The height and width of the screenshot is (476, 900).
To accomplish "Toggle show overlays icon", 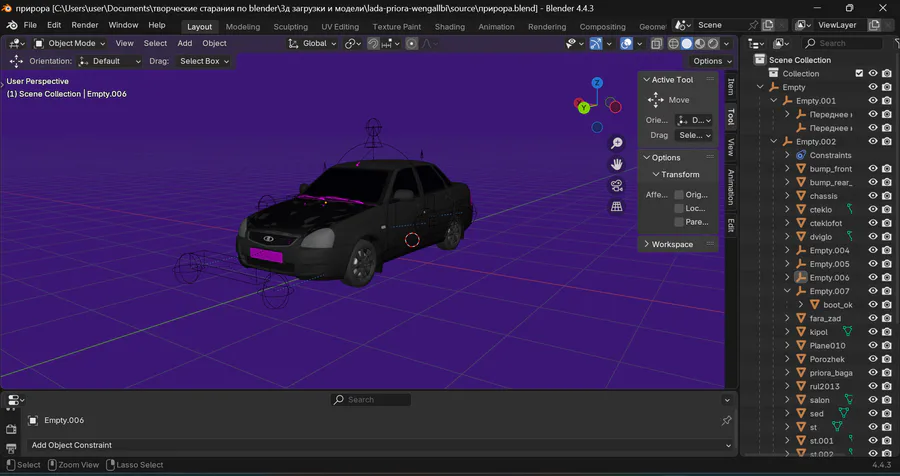I will [x=626, y=44].
